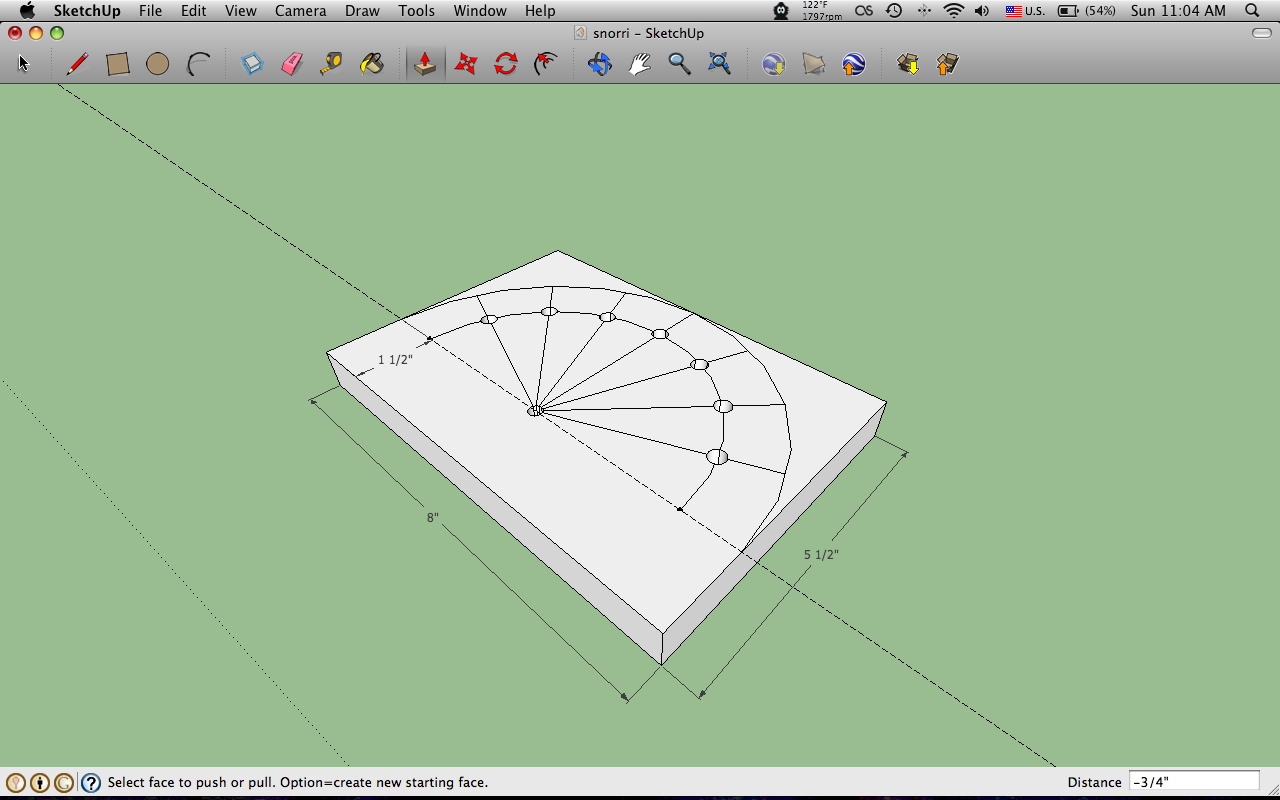1280x800 pixels.
Task: Click the Get Current View globe icon
Action: click(x=773, y=64)
